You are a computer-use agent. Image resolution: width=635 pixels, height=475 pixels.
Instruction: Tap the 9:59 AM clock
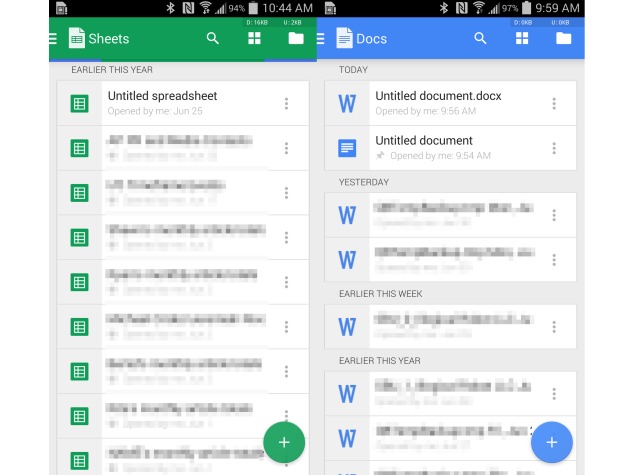click(x=557, y=8)
